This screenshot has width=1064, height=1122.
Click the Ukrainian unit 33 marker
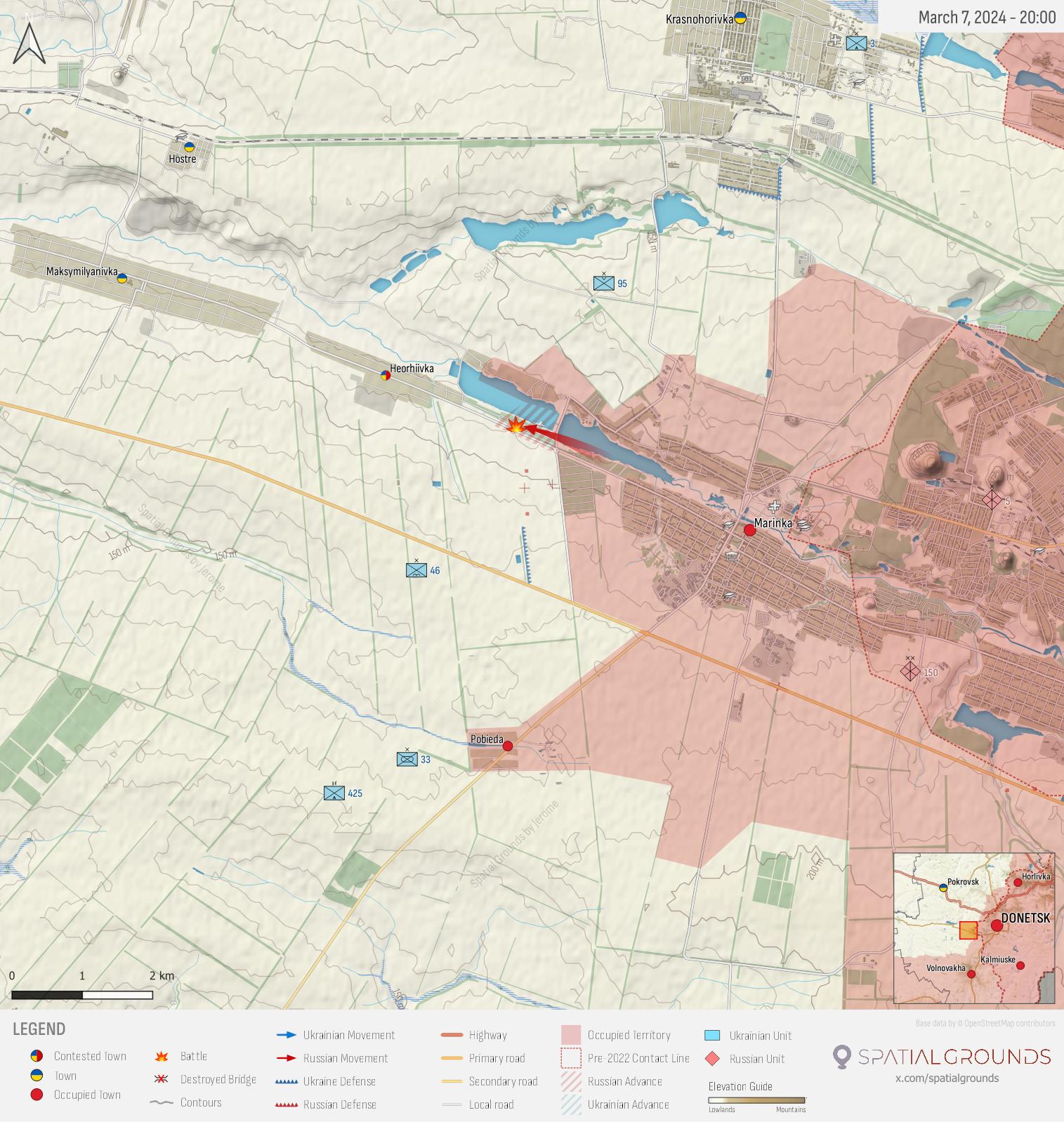[x=407, y=759]
